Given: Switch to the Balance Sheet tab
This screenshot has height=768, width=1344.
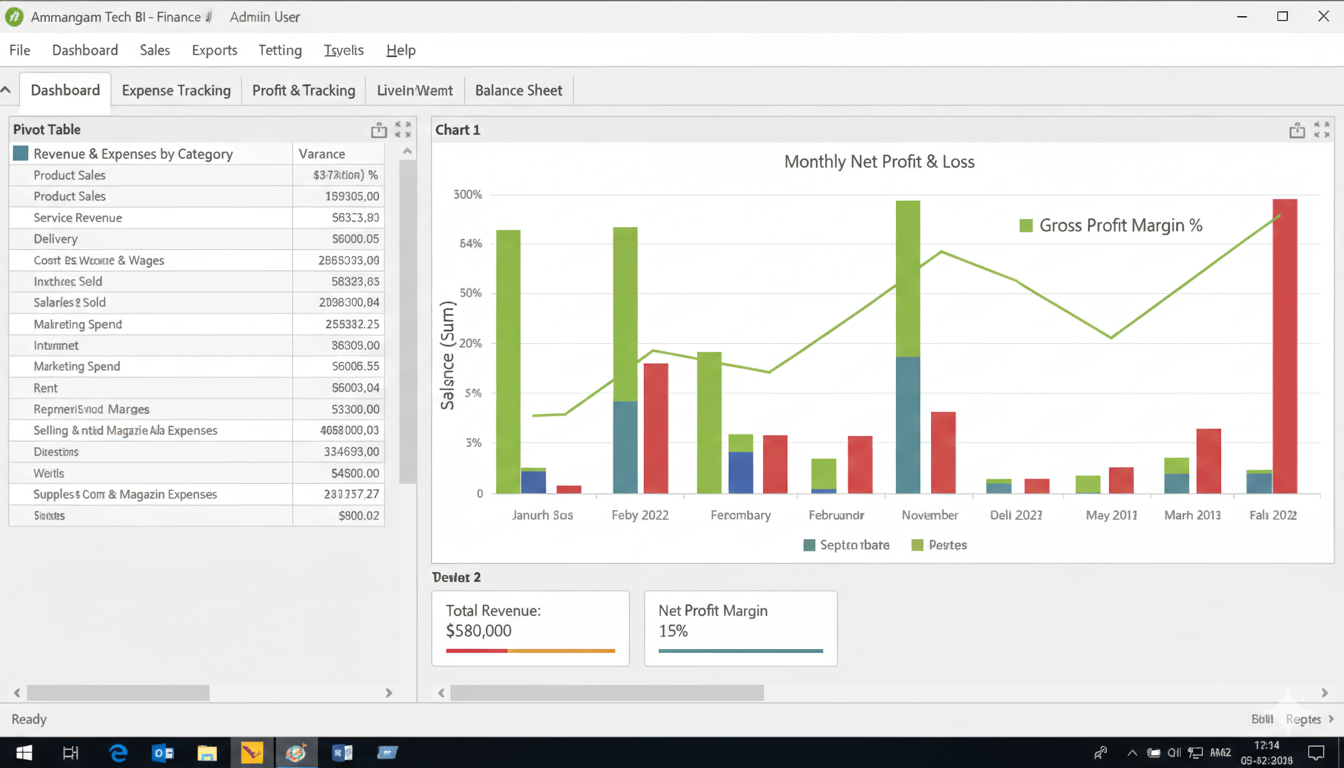Looking at the screenshot, I should (x=518, y=90).
